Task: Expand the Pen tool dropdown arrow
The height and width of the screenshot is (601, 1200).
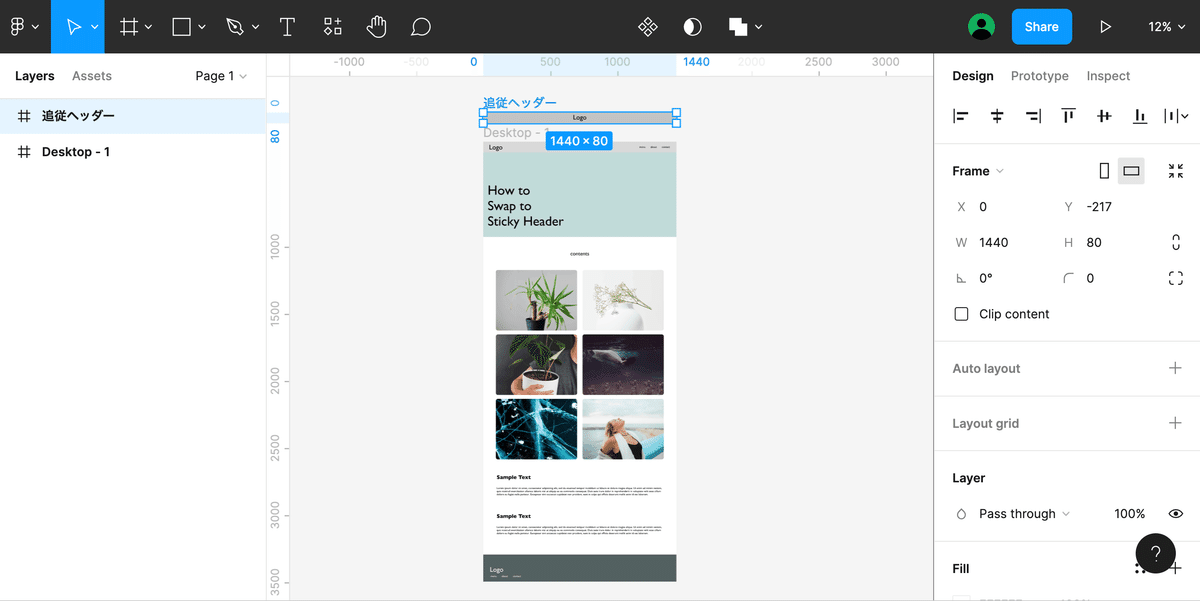Action: pos(256,27)
